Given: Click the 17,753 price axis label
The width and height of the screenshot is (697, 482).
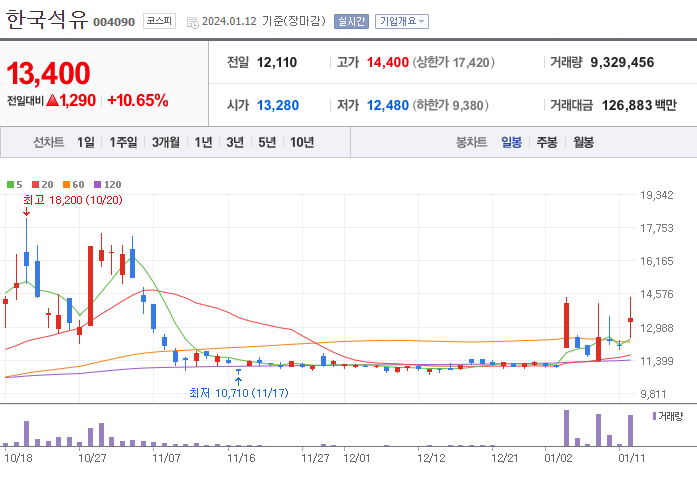Looking at the screenshot, I should 657,228.
